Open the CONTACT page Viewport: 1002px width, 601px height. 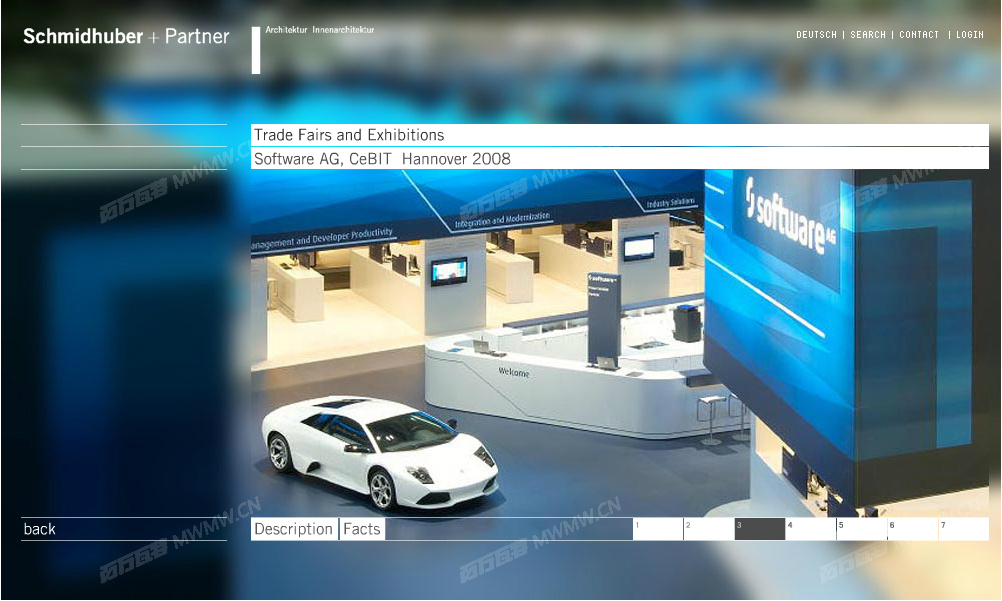(x=919, y=35)
